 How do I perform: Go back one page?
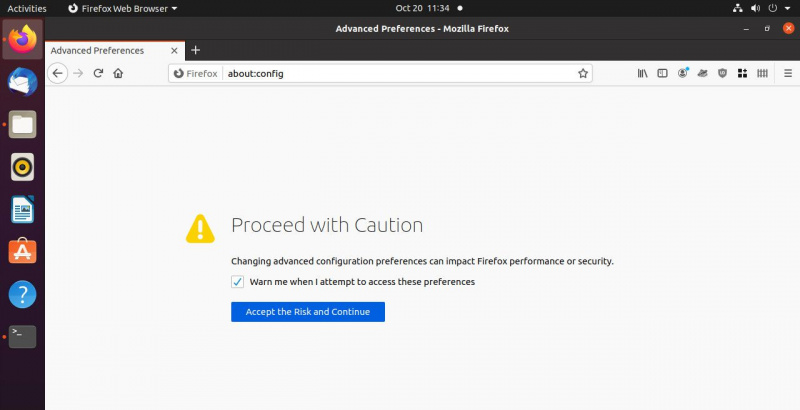coord(58,73)
